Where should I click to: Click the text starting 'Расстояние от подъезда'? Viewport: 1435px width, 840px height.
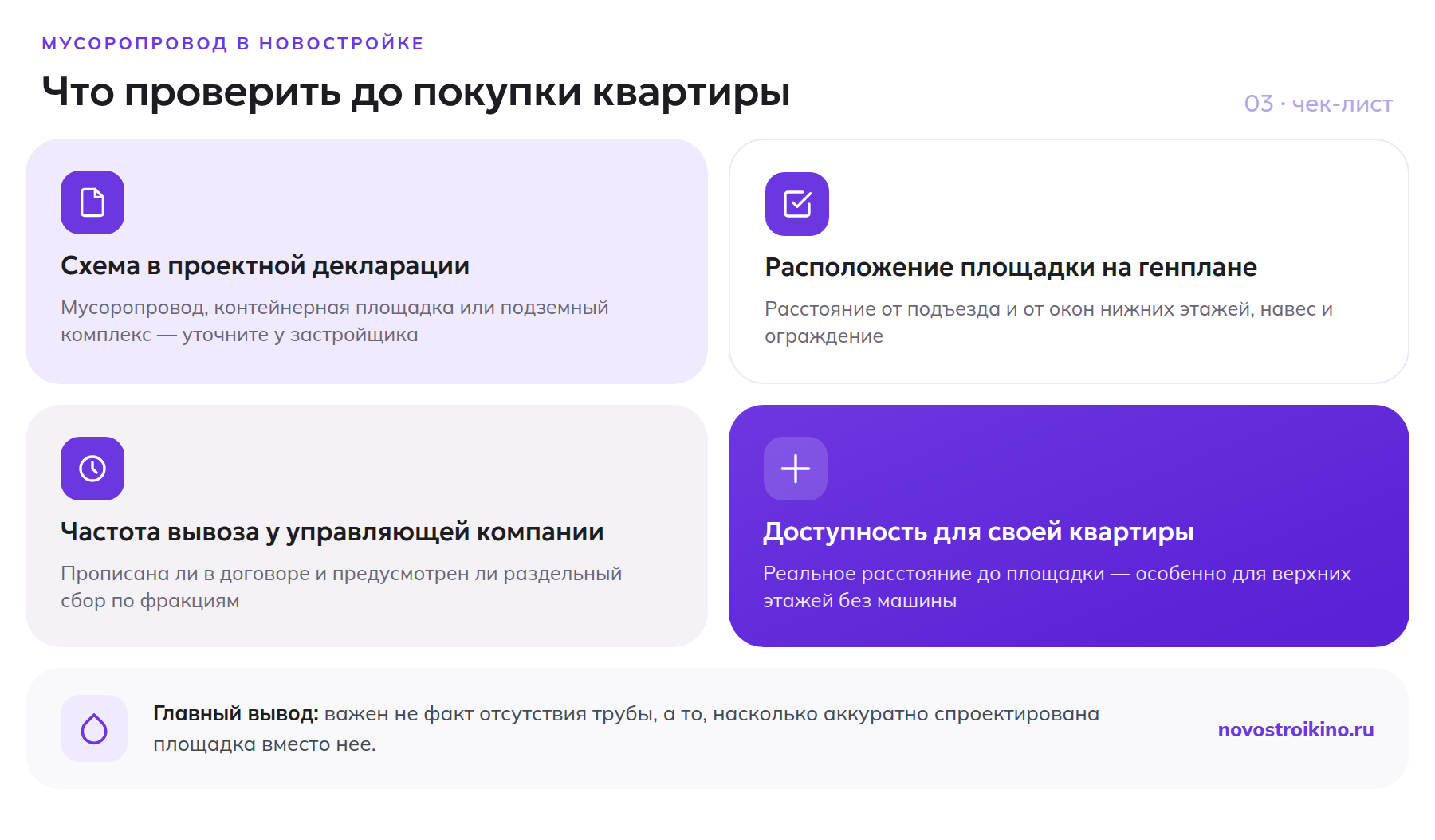click(1049, 323)
